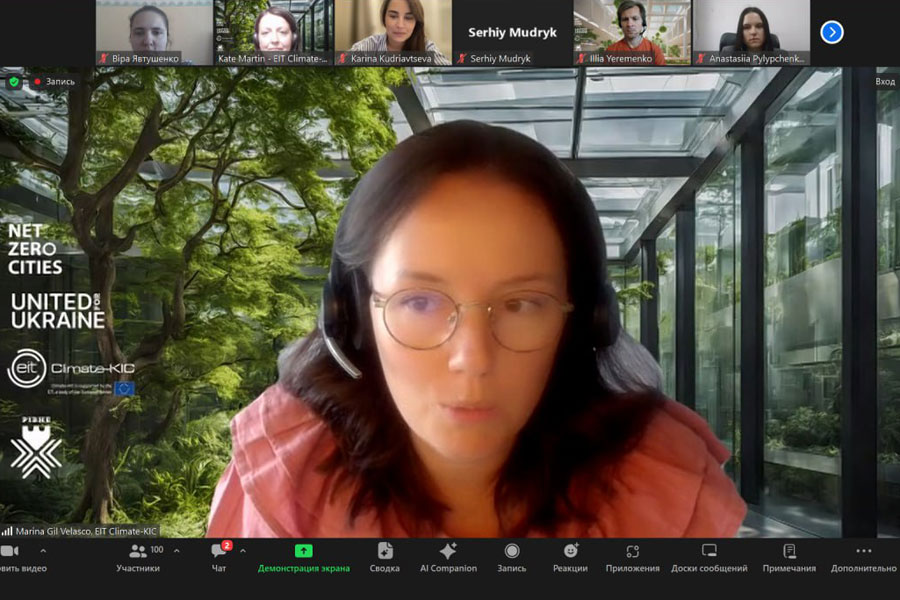The height and width of the screenshot is (600, 900).
Task: Open the Приложения apps panel
Action: coord(633,558)
